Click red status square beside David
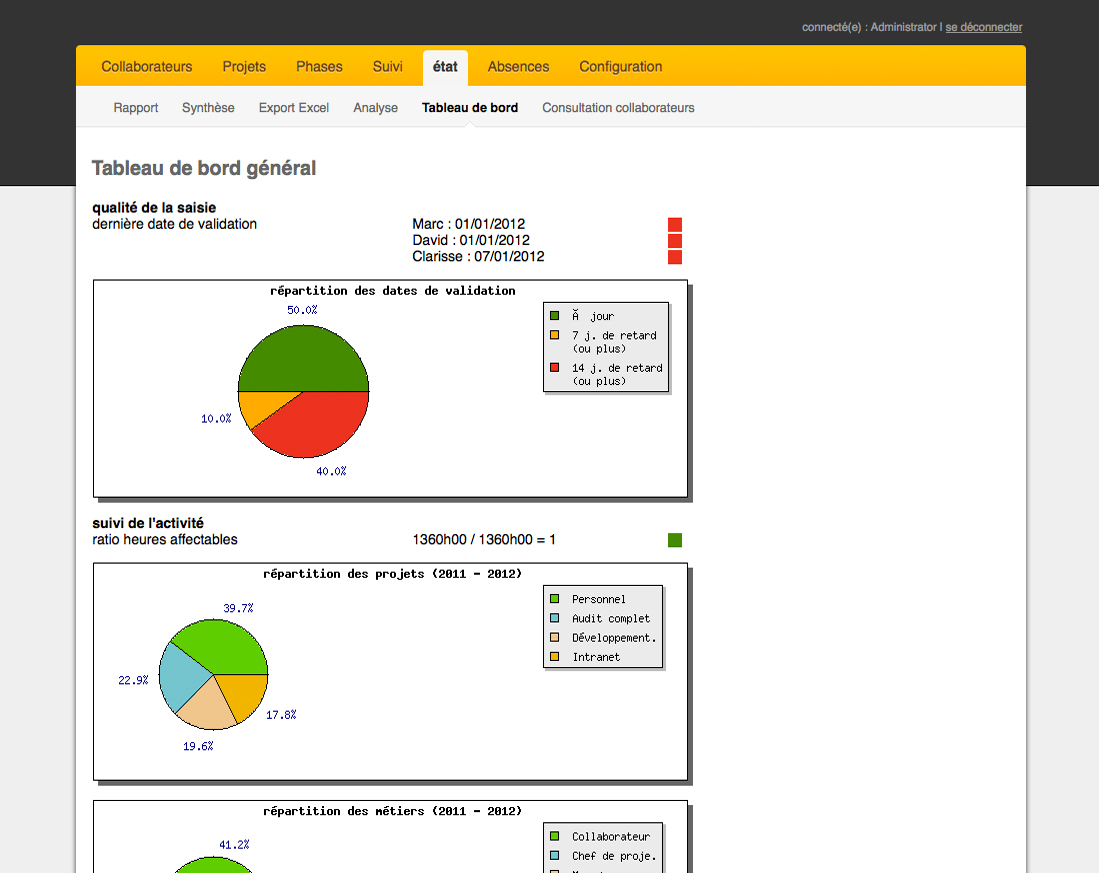Viewport: 1100px width, 874px height. click(x=675, y=241)
